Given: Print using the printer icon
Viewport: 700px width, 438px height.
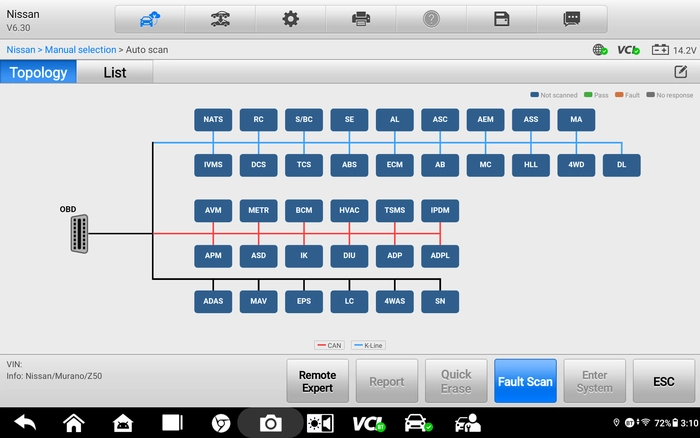Looking at the screenshot, I should coord(361,19).
